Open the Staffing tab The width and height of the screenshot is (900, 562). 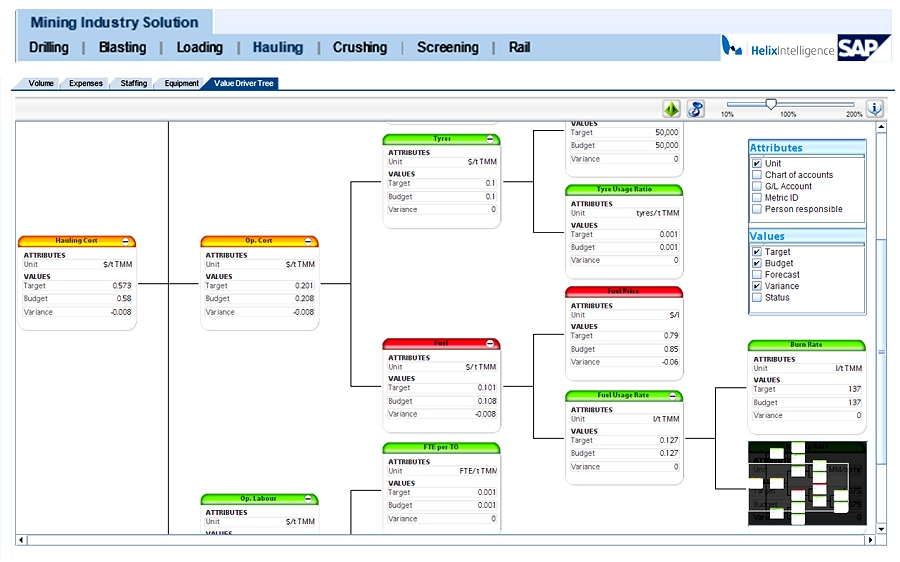133,83
